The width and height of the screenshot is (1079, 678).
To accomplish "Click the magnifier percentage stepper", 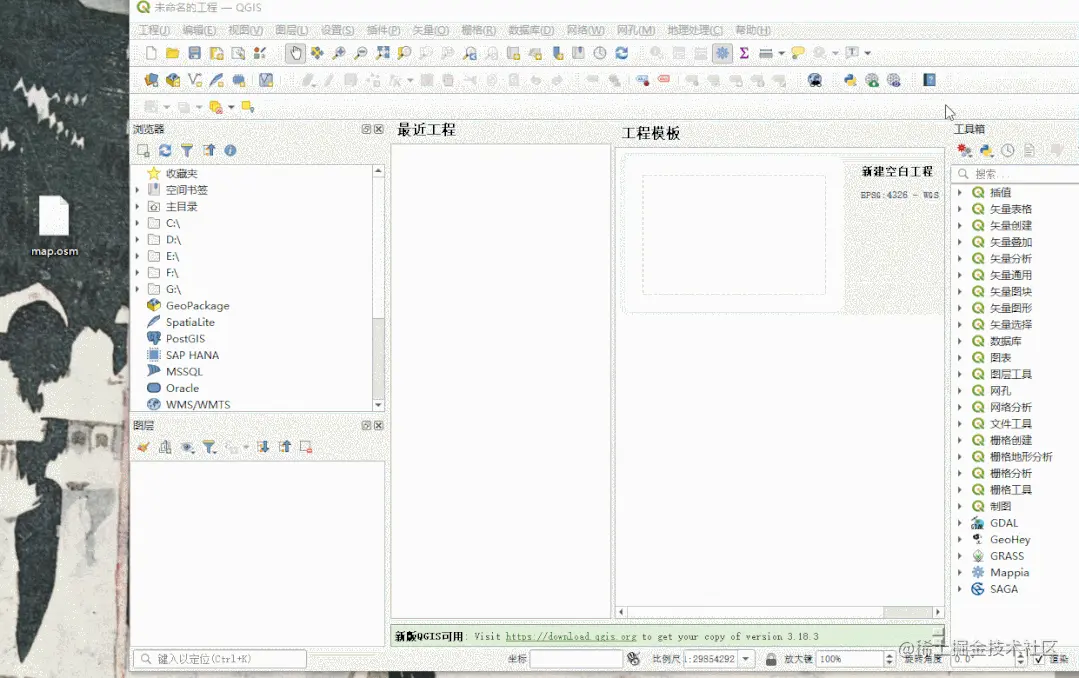I will 889,659.
